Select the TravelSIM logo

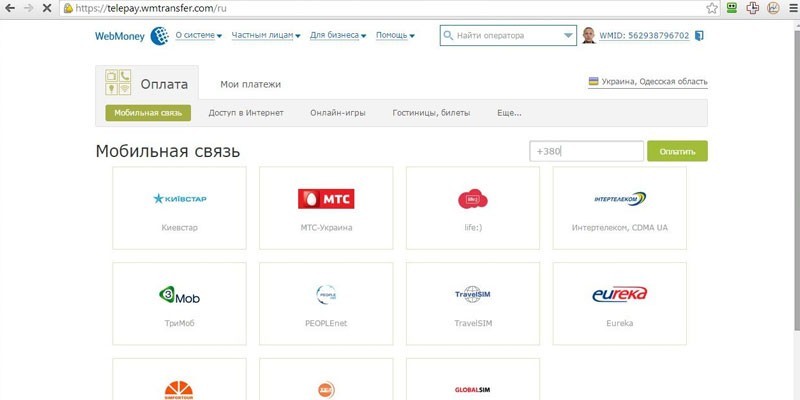[x=472, y=294]
